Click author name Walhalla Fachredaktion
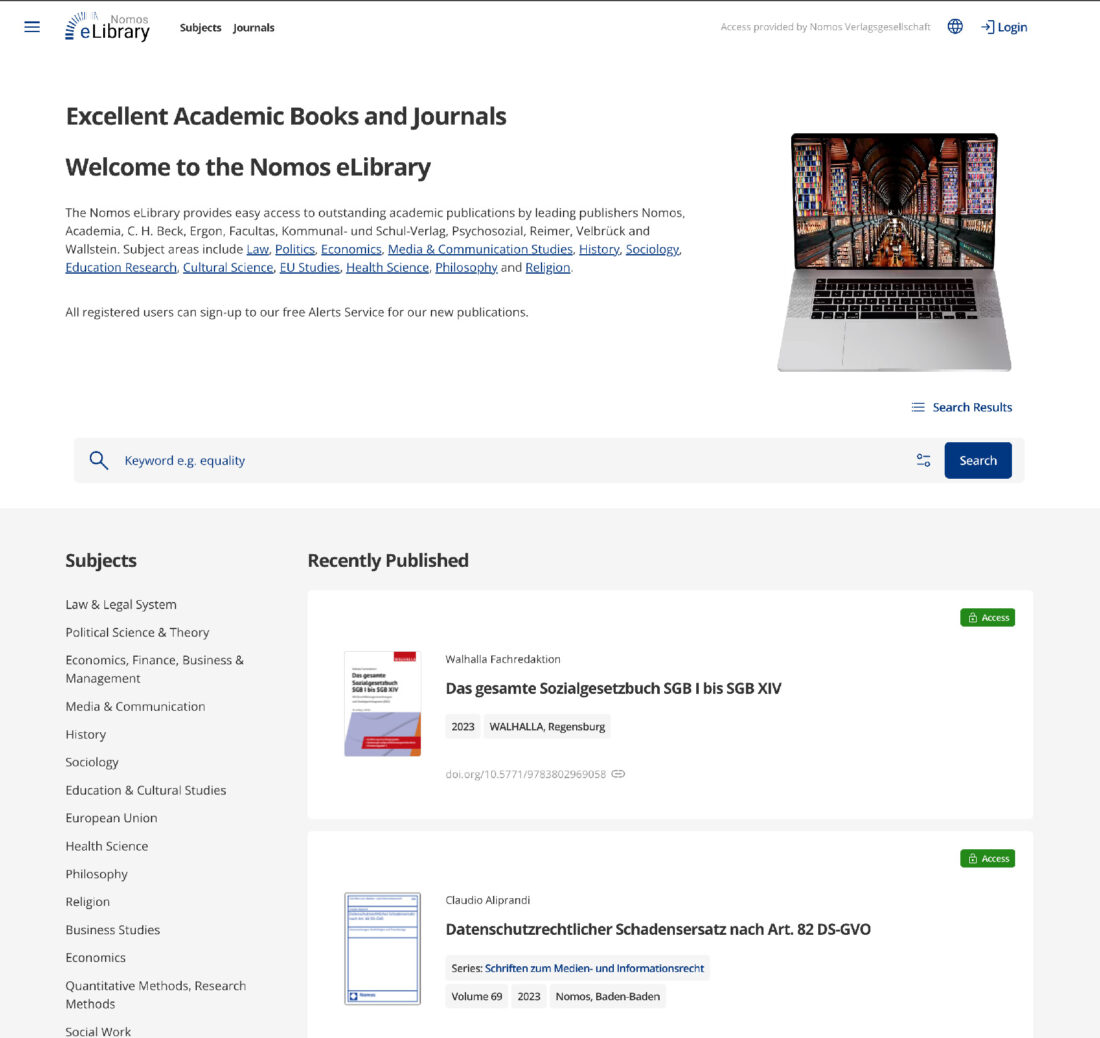This screenshot has width=1100, height=1038. point(503,659)
